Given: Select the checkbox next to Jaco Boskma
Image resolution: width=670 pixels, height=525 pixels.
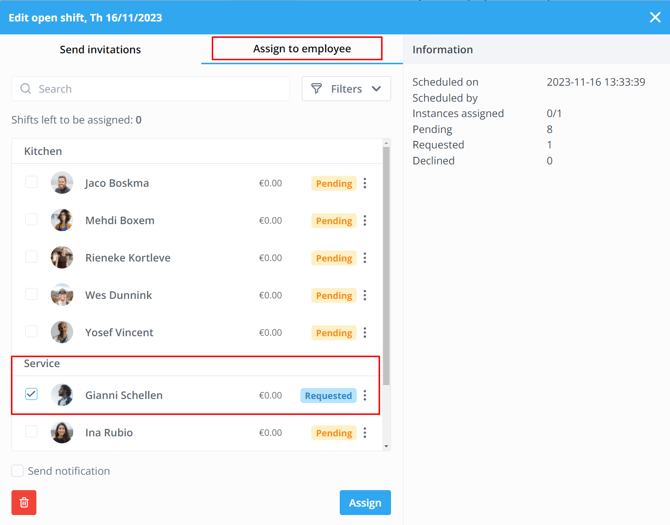Looking at the screenshot, I should coord(31,182).
